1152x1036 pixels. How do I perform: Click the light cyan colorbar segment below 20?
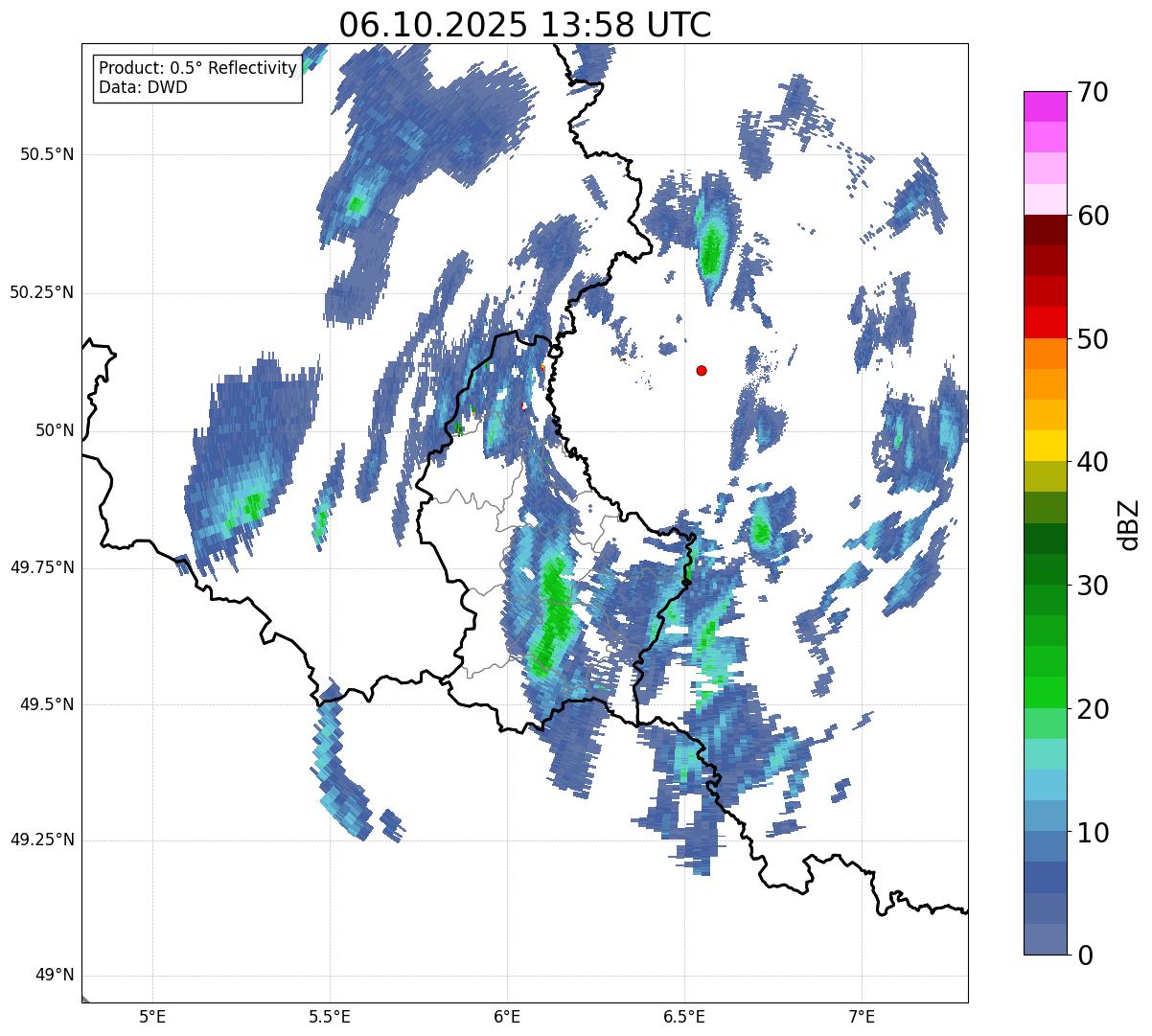click(x=1045, y=754)
